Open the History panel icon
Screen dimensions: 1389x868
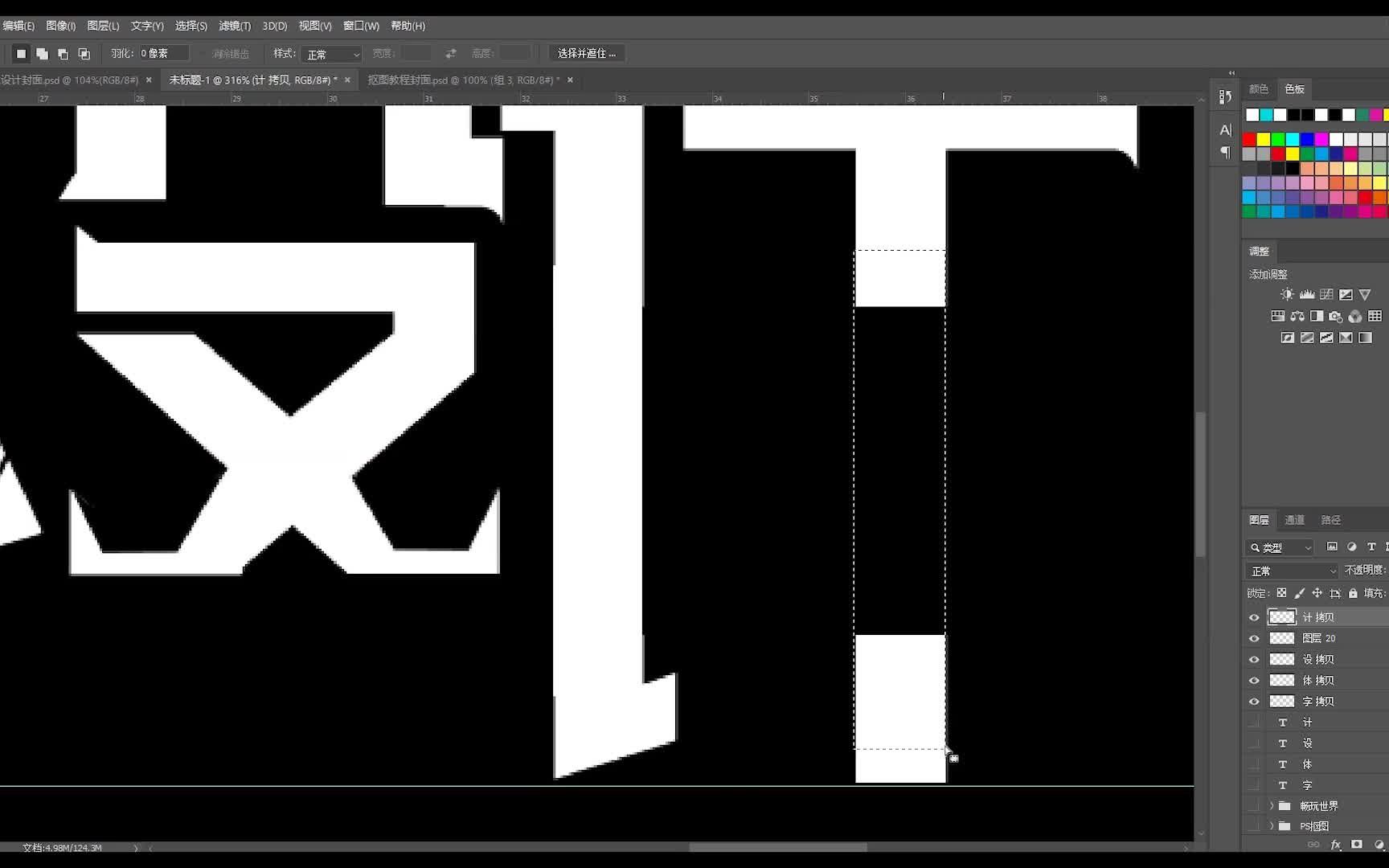coord(1225,96)
